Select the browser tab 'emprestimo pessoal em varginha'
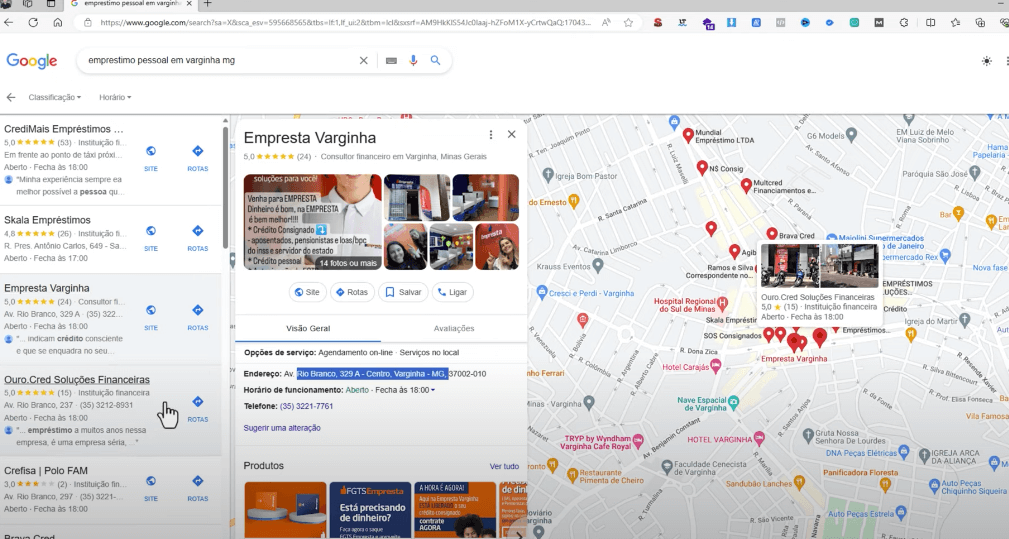 tap(131, 4)
